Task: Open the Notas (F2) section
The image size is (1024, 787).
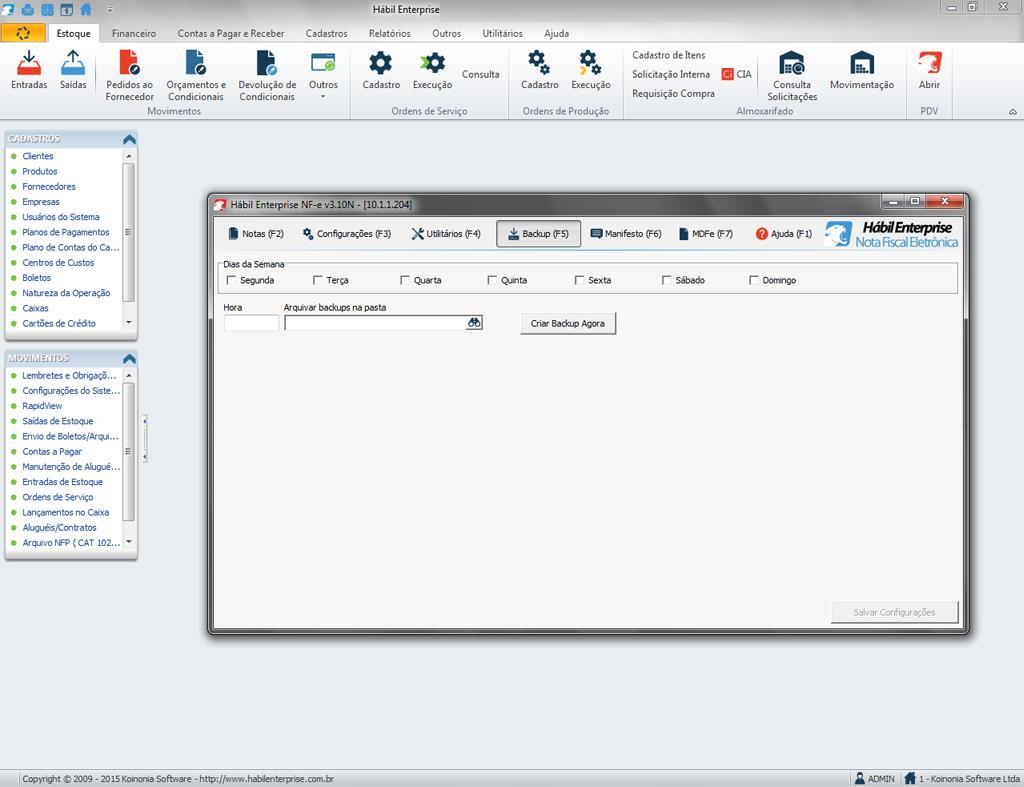Action: [256, 234]
